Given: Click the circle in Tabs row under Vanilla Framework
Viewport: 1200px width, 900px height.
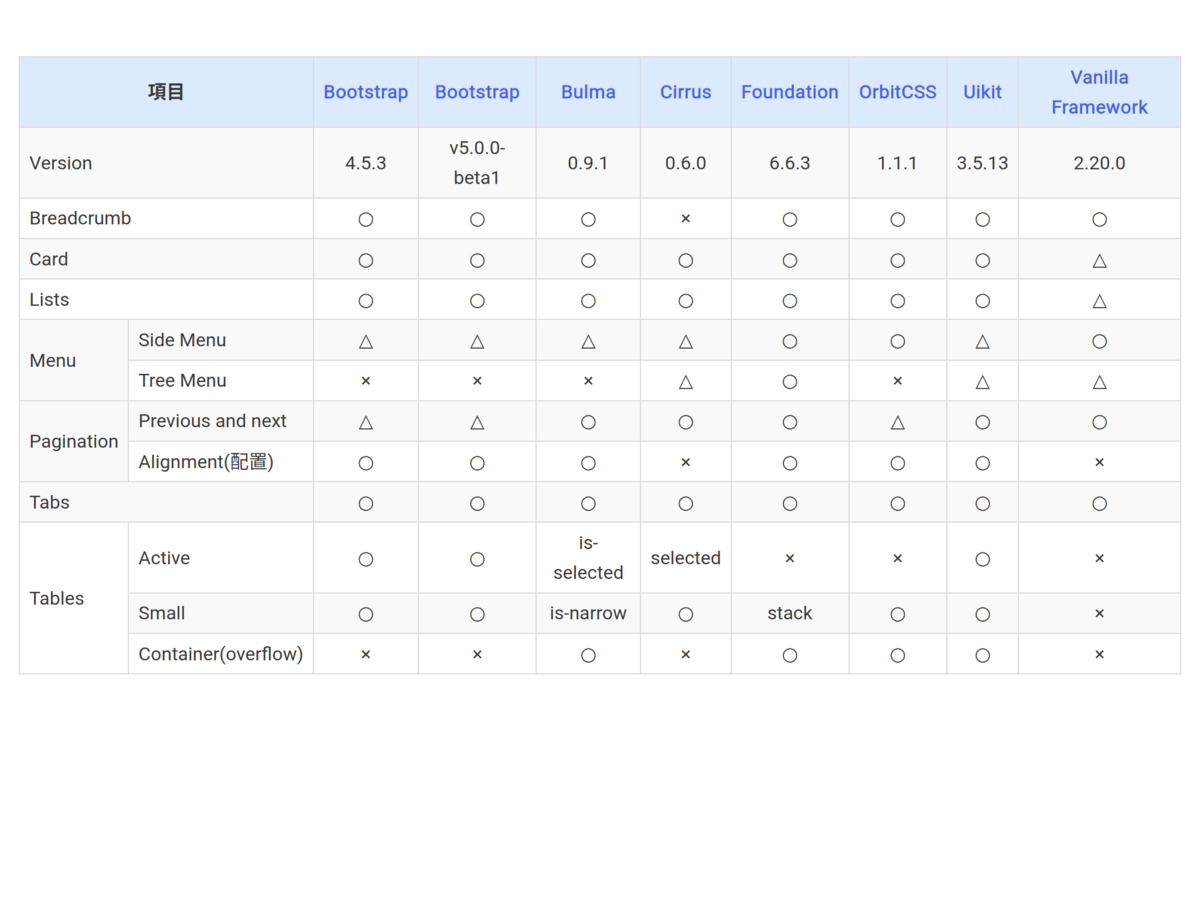Looking at the screenshot, I should pyautogui.click(x=1100, y=503).
